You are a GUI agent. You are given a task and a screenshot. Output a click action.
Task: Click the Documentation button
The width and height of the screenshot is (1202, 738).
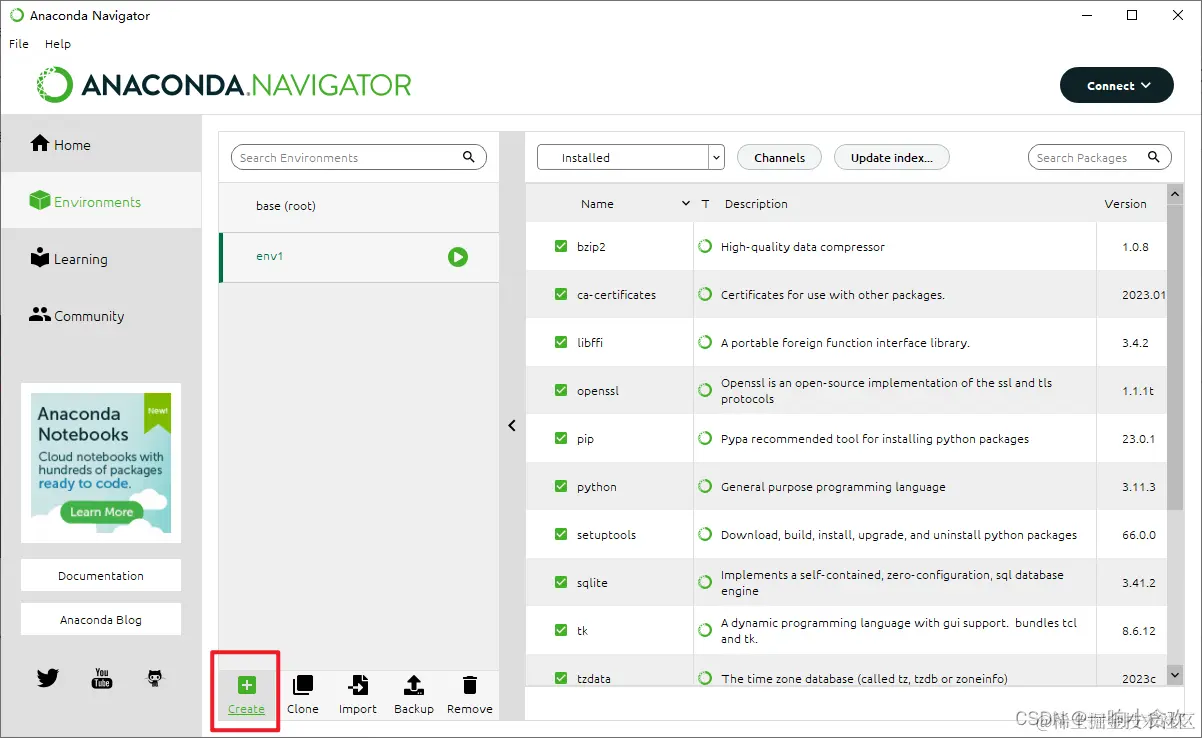point(101,575)
